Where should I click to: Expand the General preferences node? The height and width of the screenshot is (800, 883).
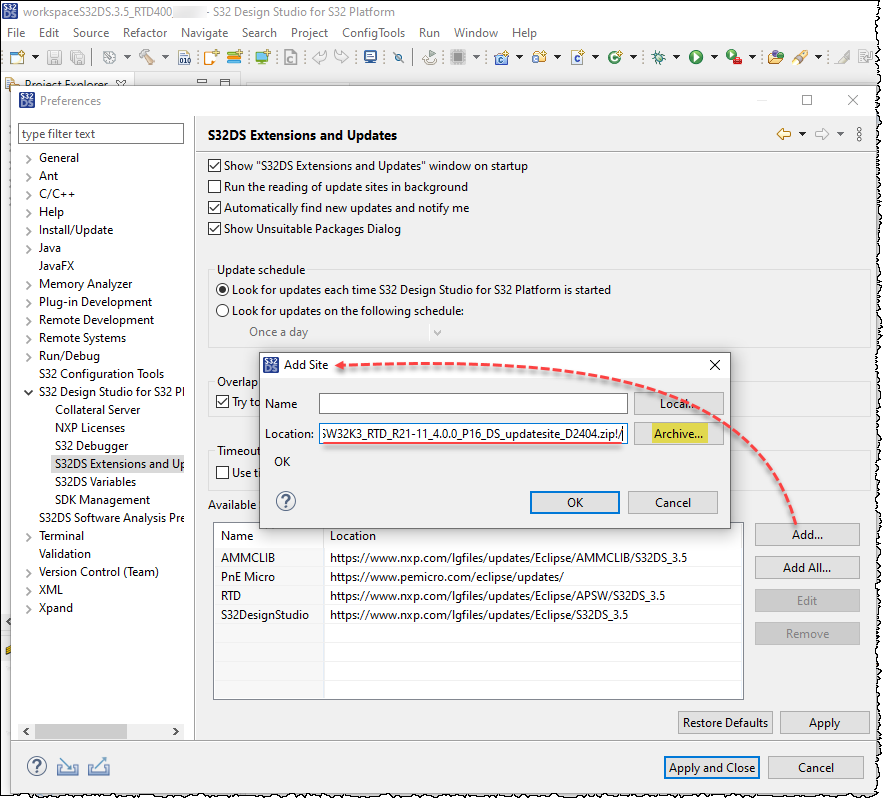(x=29, y=159)
